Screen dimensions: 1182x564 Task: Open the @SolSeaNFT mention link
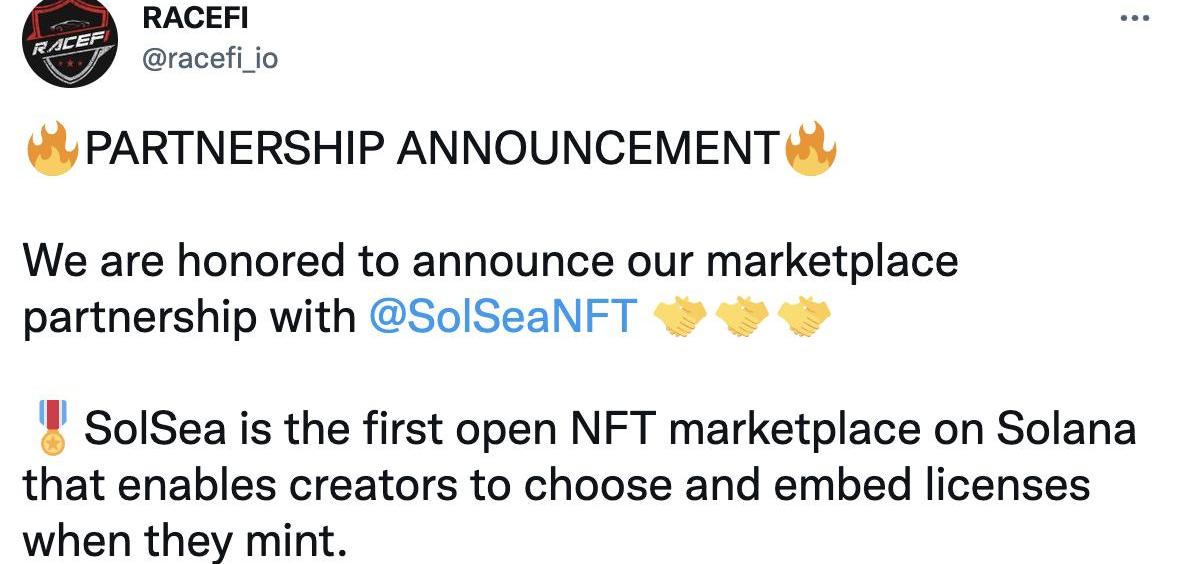pyautogui.click(x=503, y=317)
